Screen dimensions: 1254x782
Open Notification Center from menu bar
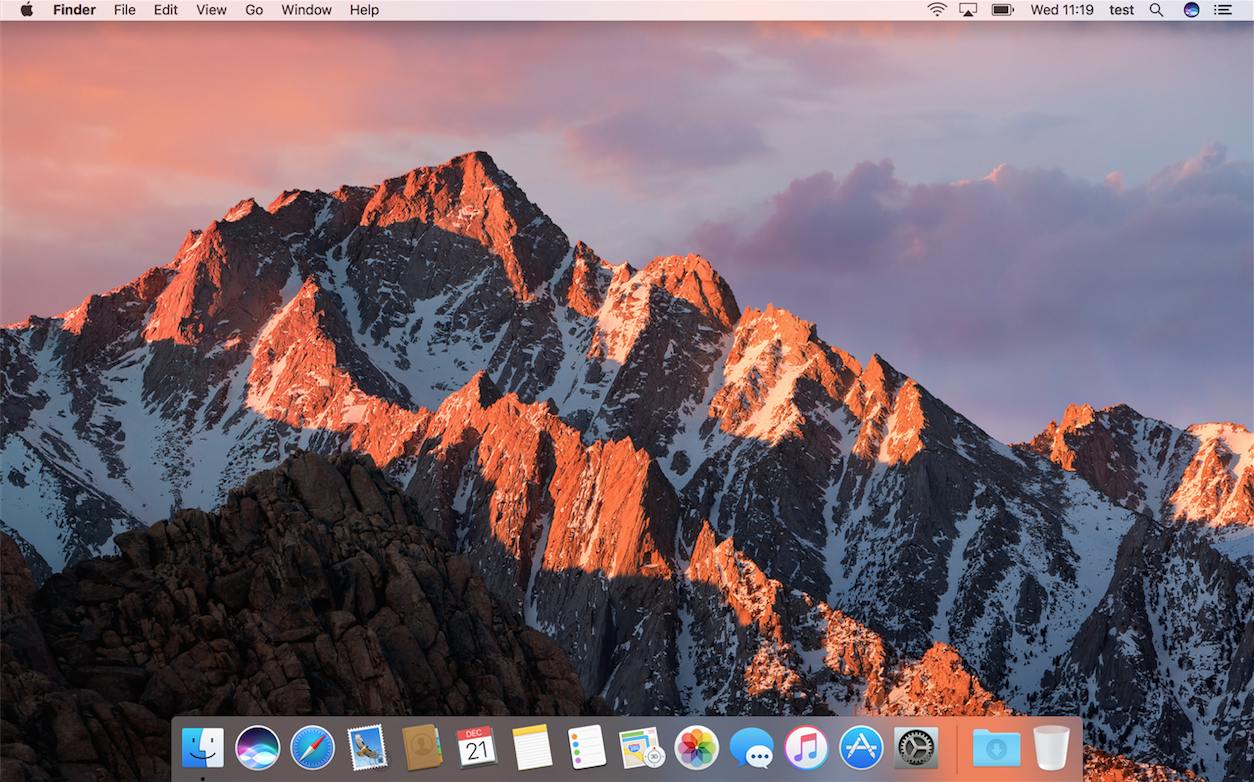coord(1222,10)
